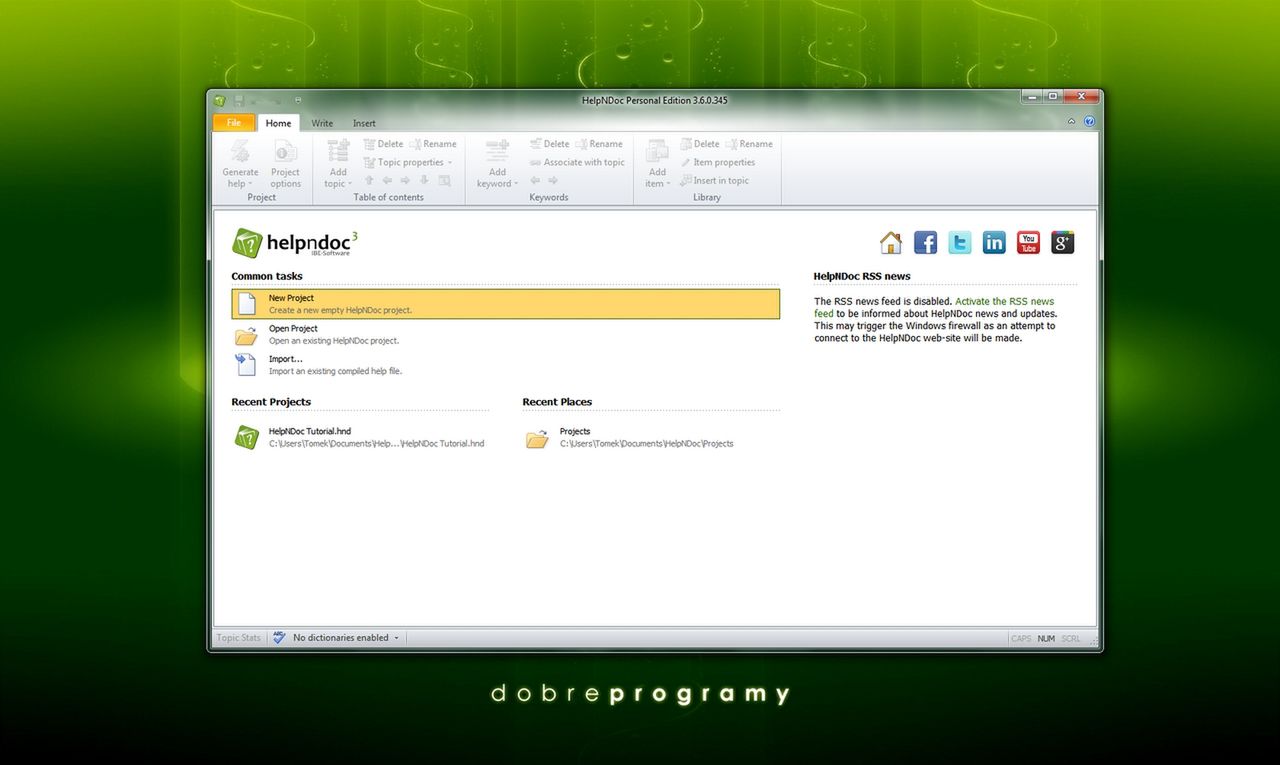Screen dimensions: 1280x765
Task: Click Topic Stats in the status bar
Action: [x=239, y=638]
